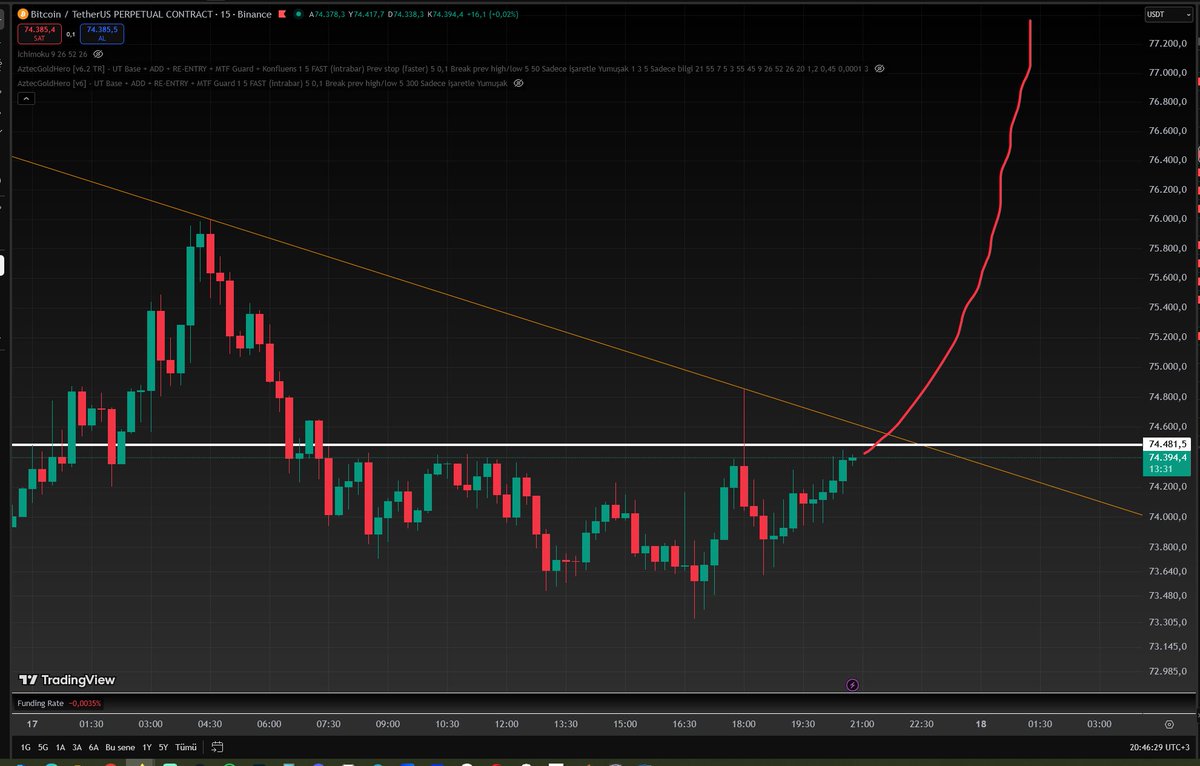This screenshot has height=766, width=1200.
Task: Click the Ichimoku 9 26 52 26 label
Action: click(x=52, y=53)
